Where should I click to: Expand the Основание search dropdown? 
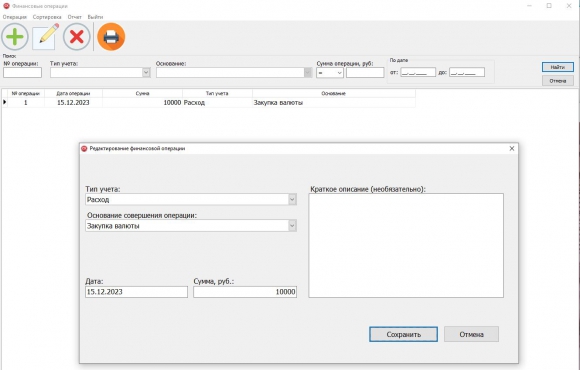click(307, 73)
